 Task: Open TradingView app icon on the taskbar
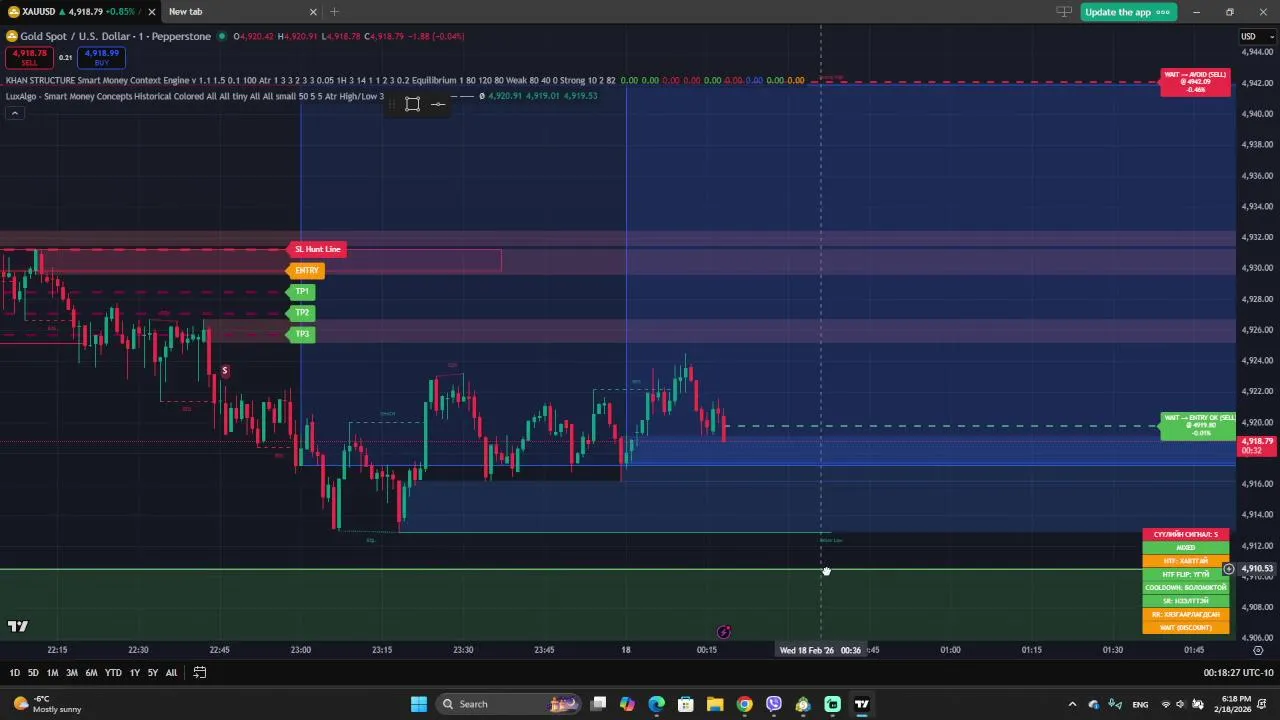(861, 704)
